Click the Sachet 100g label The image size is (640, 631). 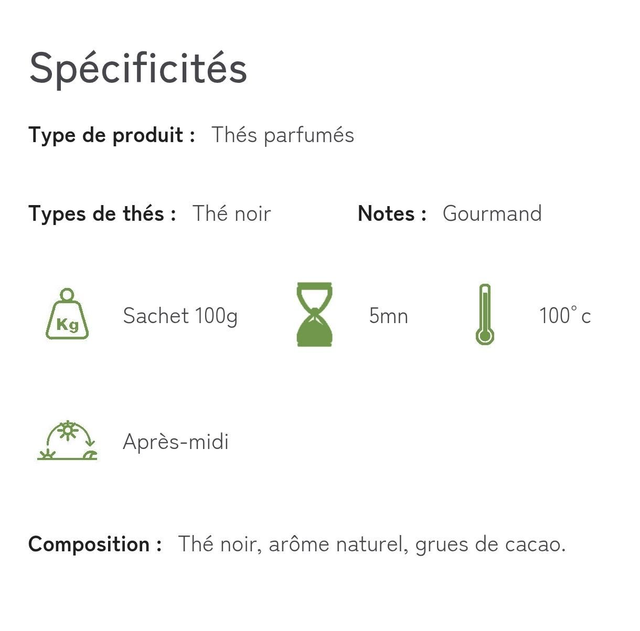180,316
